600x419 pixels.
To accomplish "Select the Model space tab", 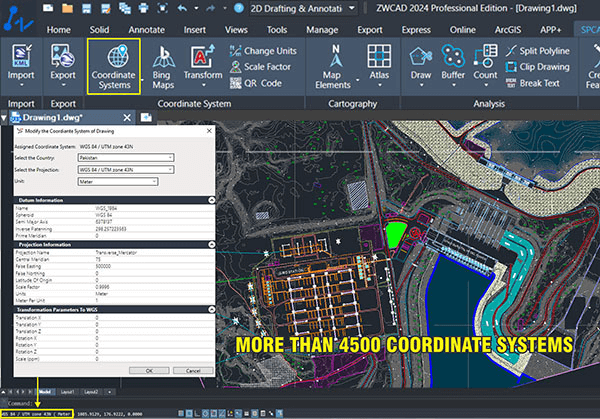I will coord(44,392).
